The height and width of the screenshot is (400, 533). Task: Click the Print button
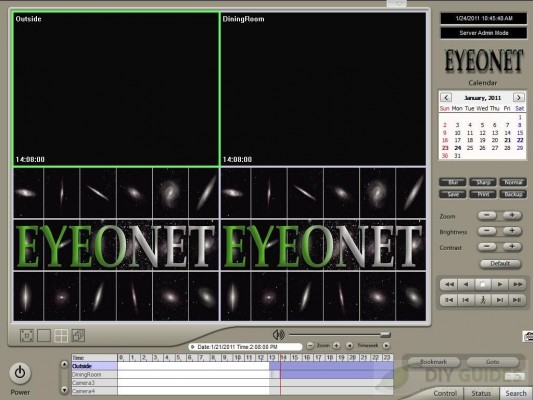click(483, 194)
